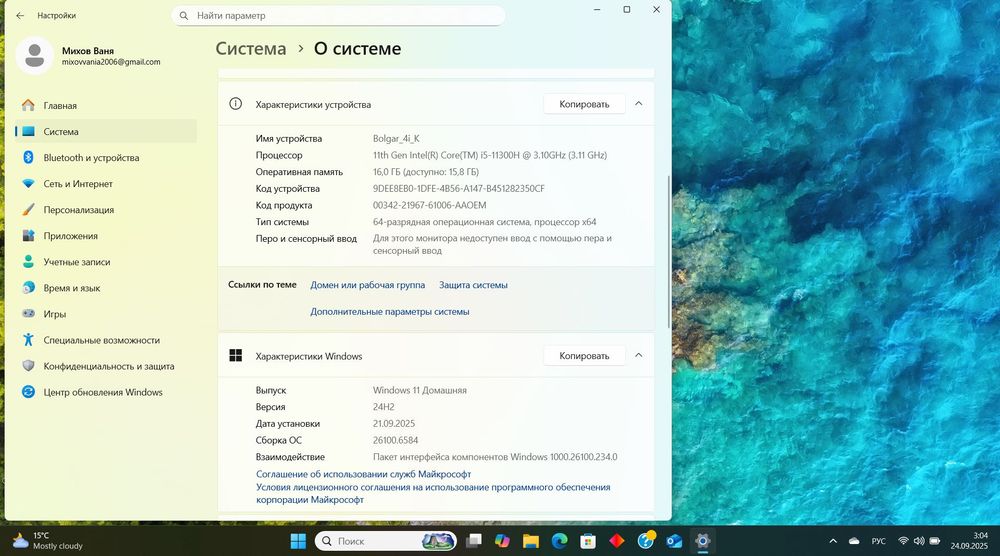Screen dimensions: 1000x556
Task: Open the Wi-Fi network tray icon
Action: [903, 541]
